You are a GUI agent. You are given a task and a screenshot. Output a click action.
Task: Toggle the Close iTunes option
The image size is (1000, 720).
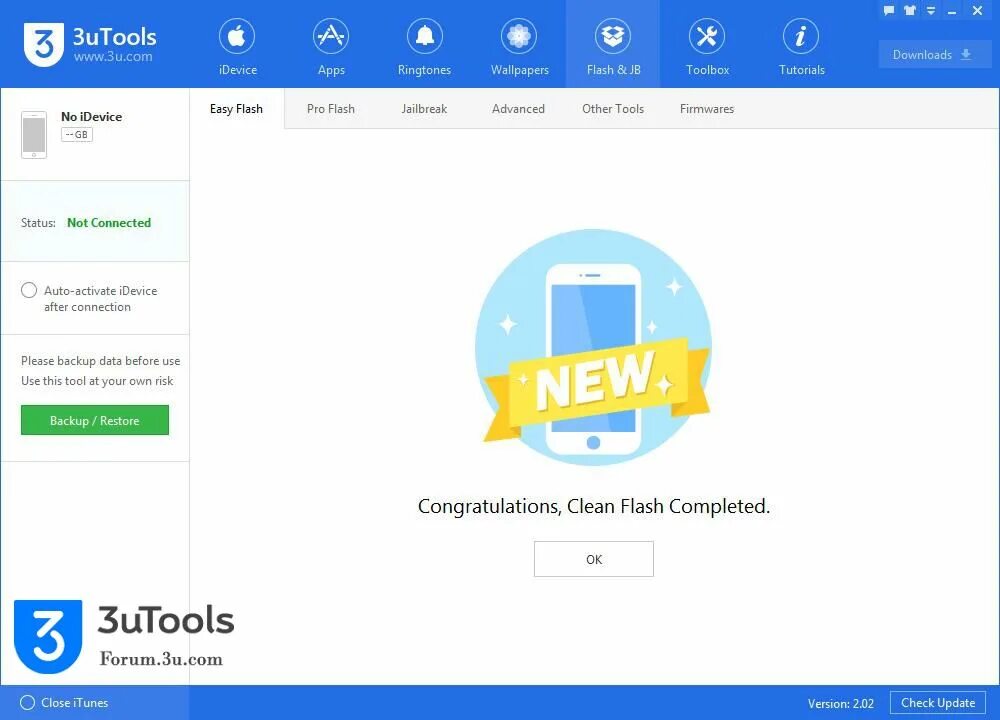pos(27,702)
